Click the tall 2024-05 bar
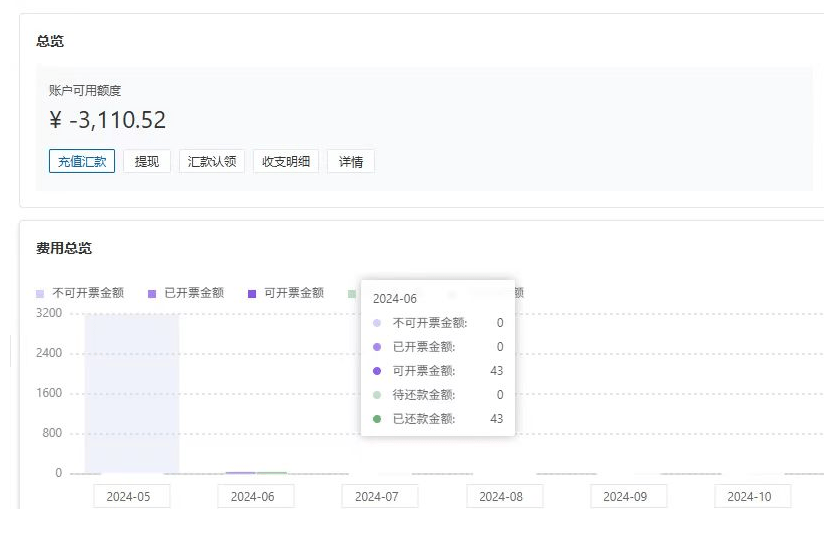 pyautogui.click(x=132, y=393)
